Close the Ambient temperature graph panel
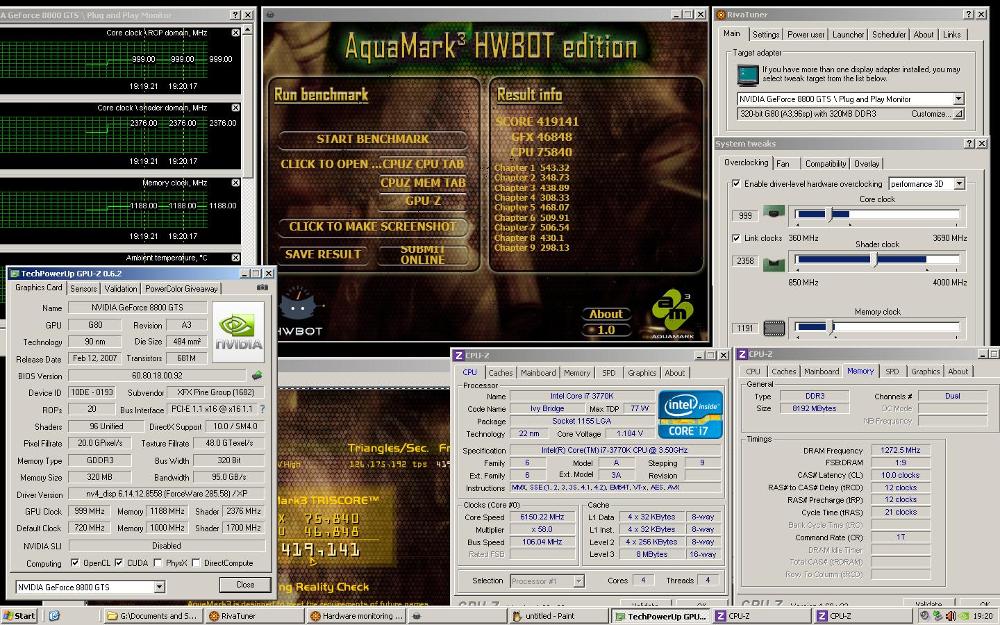The width and height of the screenshot is (1000, 625). 235,258
